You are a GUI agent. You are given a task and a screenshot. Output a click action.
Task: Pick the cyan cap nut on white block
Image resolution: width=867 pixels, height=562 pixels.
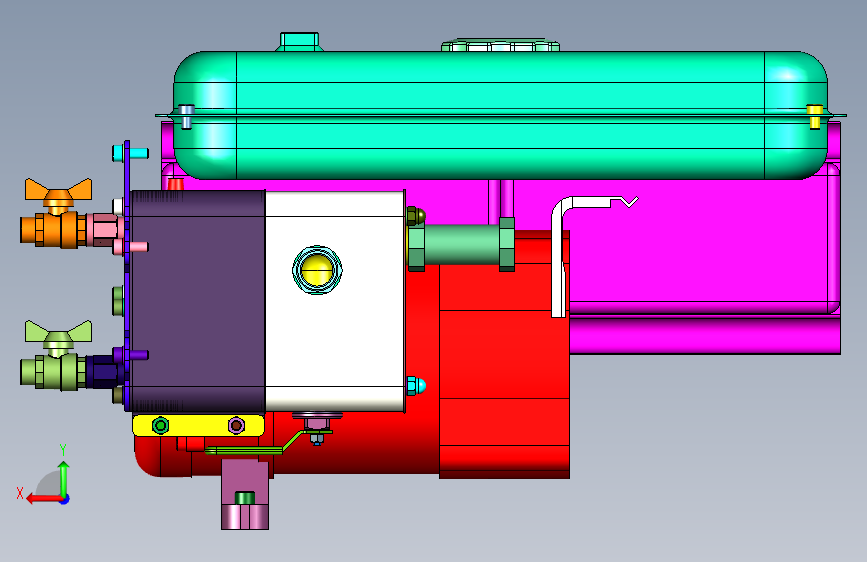pyautogui.click(x=416, y=386)
